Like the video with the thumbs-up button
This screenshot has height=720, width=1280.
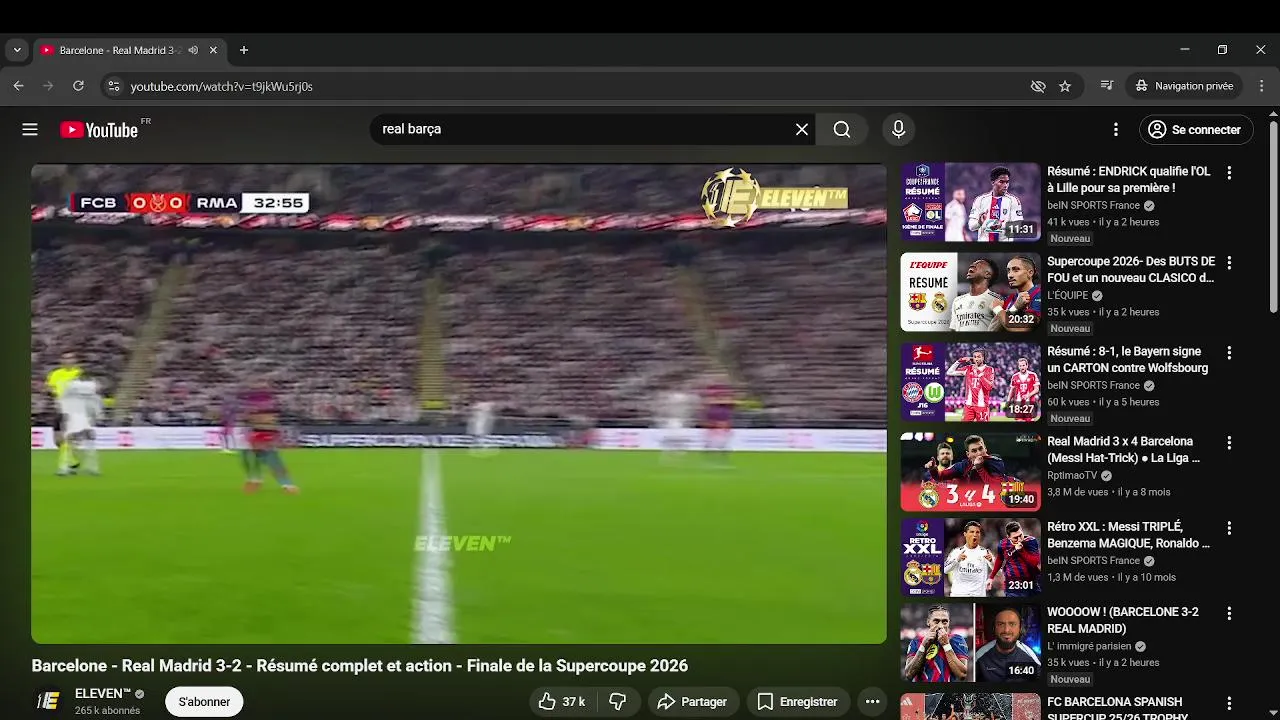[x=562, y=702]
